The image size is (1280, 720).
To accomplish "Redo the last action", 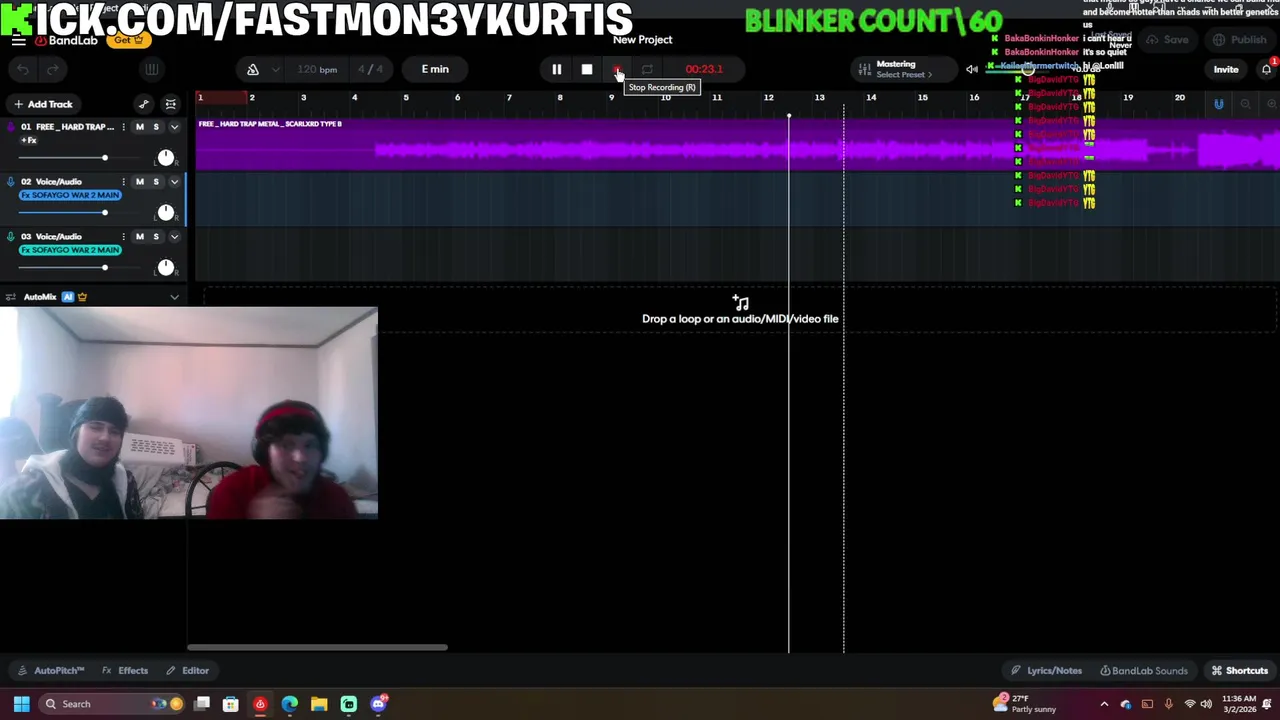I will [x=53, y=69].
